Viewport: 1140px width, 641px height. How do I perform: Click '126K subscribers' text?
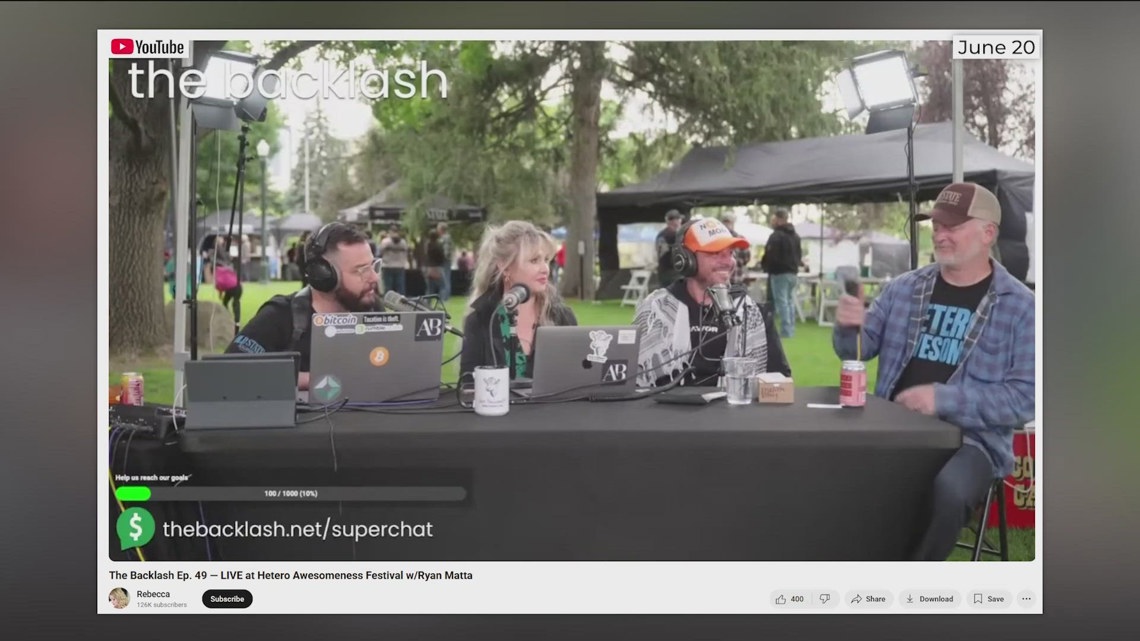point(161,605)
